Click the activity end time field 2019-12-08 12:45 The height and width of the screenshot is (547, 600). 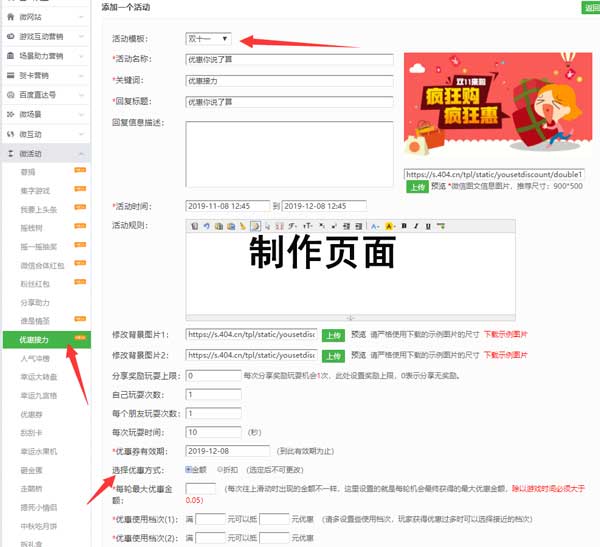point(324,206)
